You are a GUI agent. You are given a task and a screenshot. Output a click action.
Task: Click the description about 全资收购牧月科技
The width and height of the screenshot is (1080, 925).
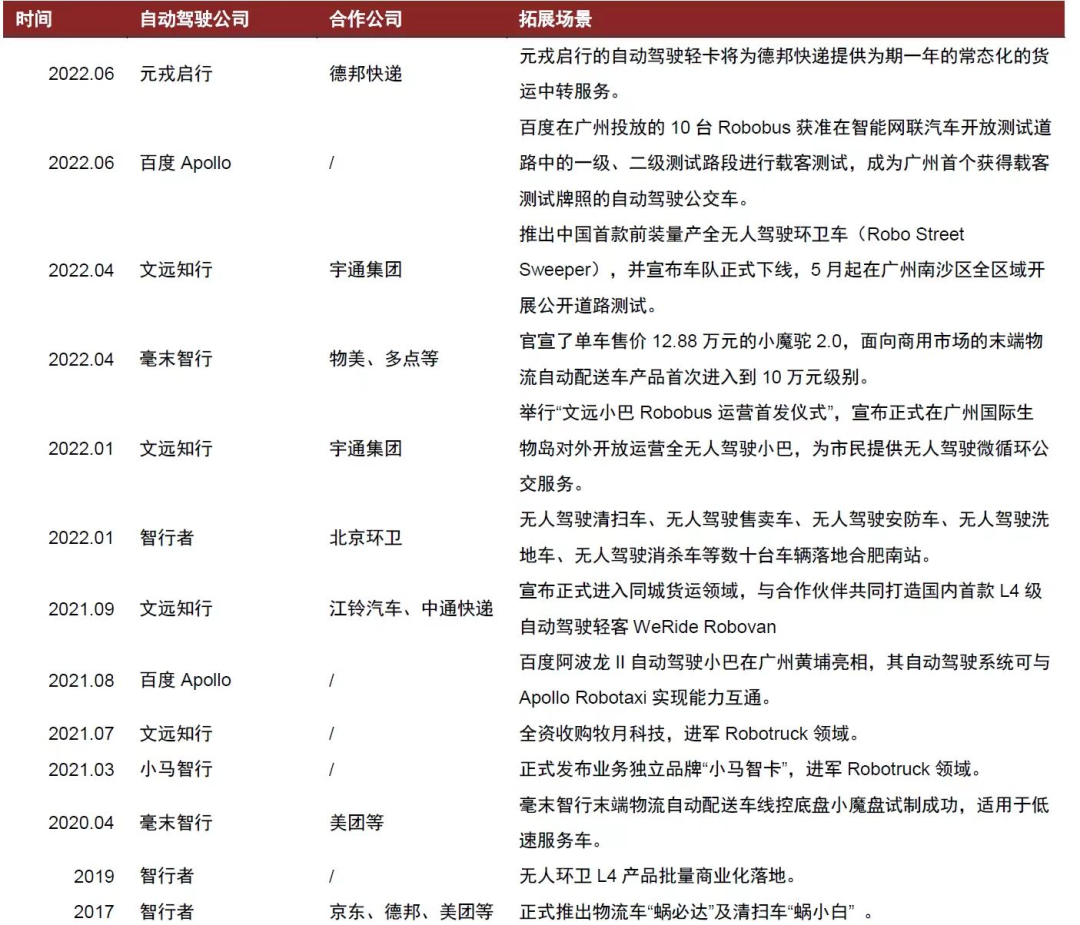[691, 734]
